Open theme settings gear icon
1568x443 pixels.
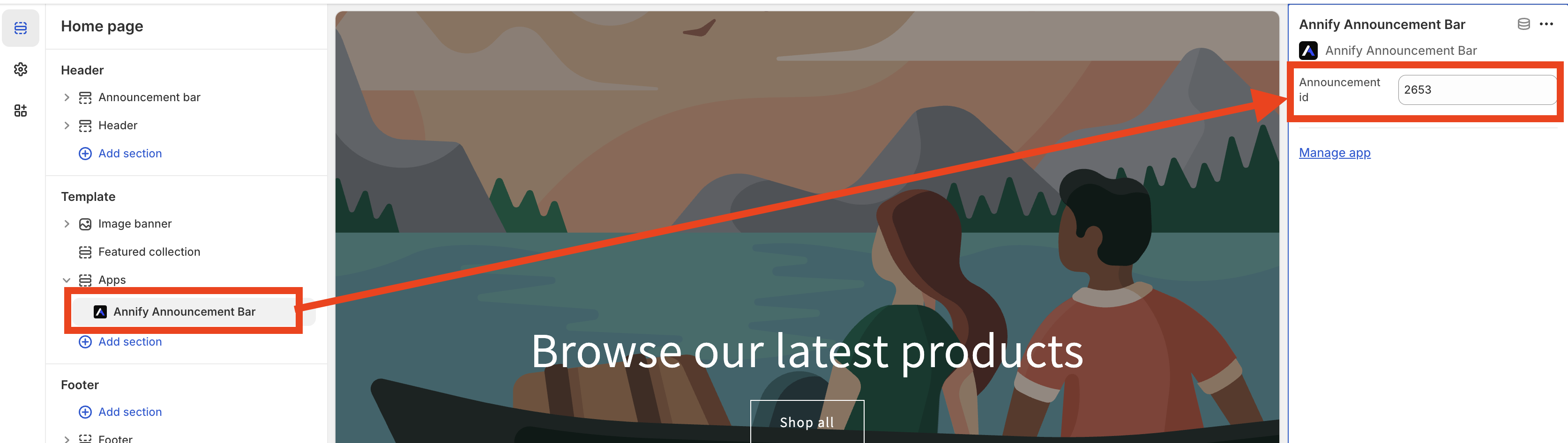tap(21, 69)
